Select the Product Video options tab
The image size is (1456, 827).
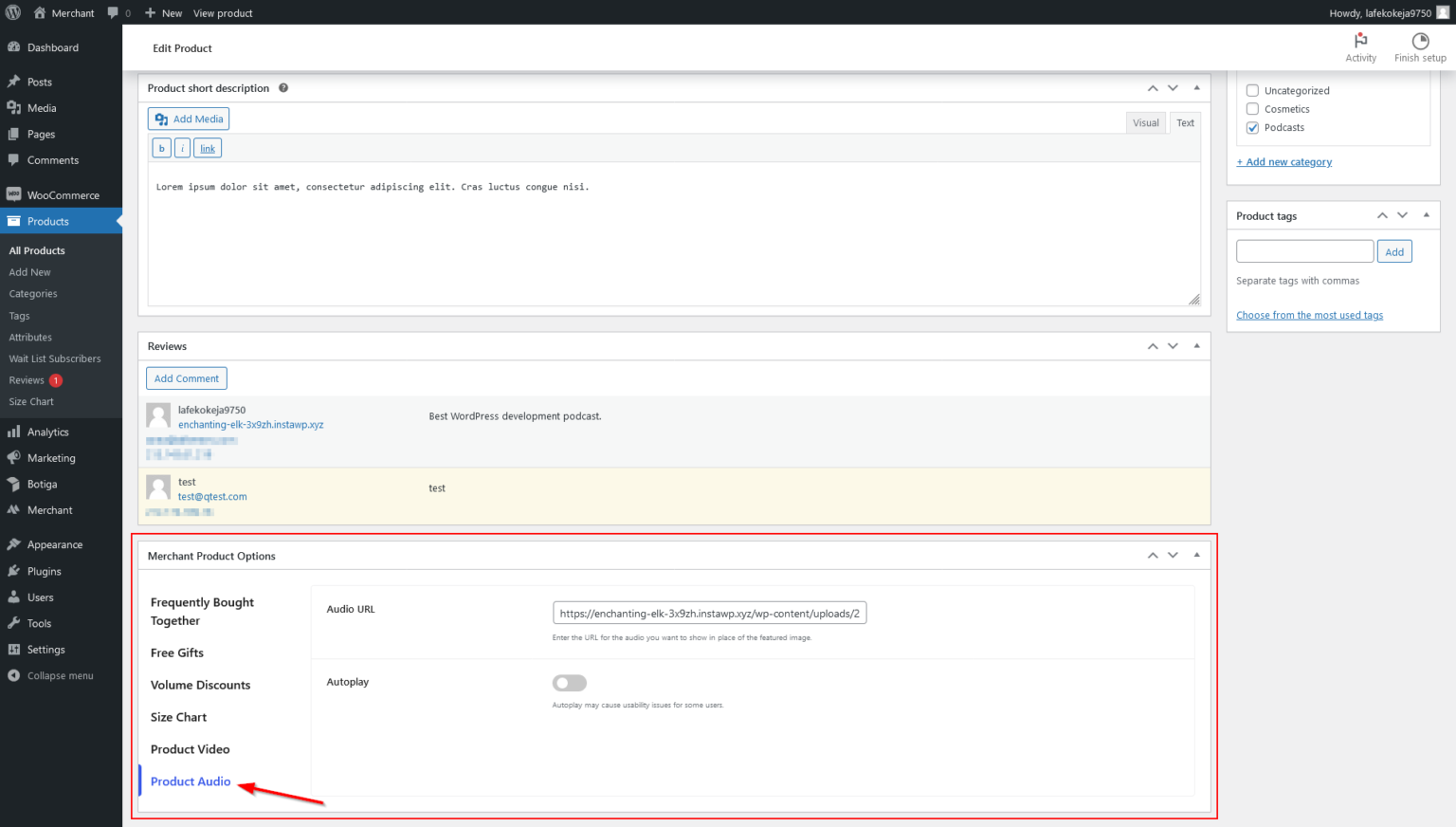pyautogui.click(x=191, y=749)
